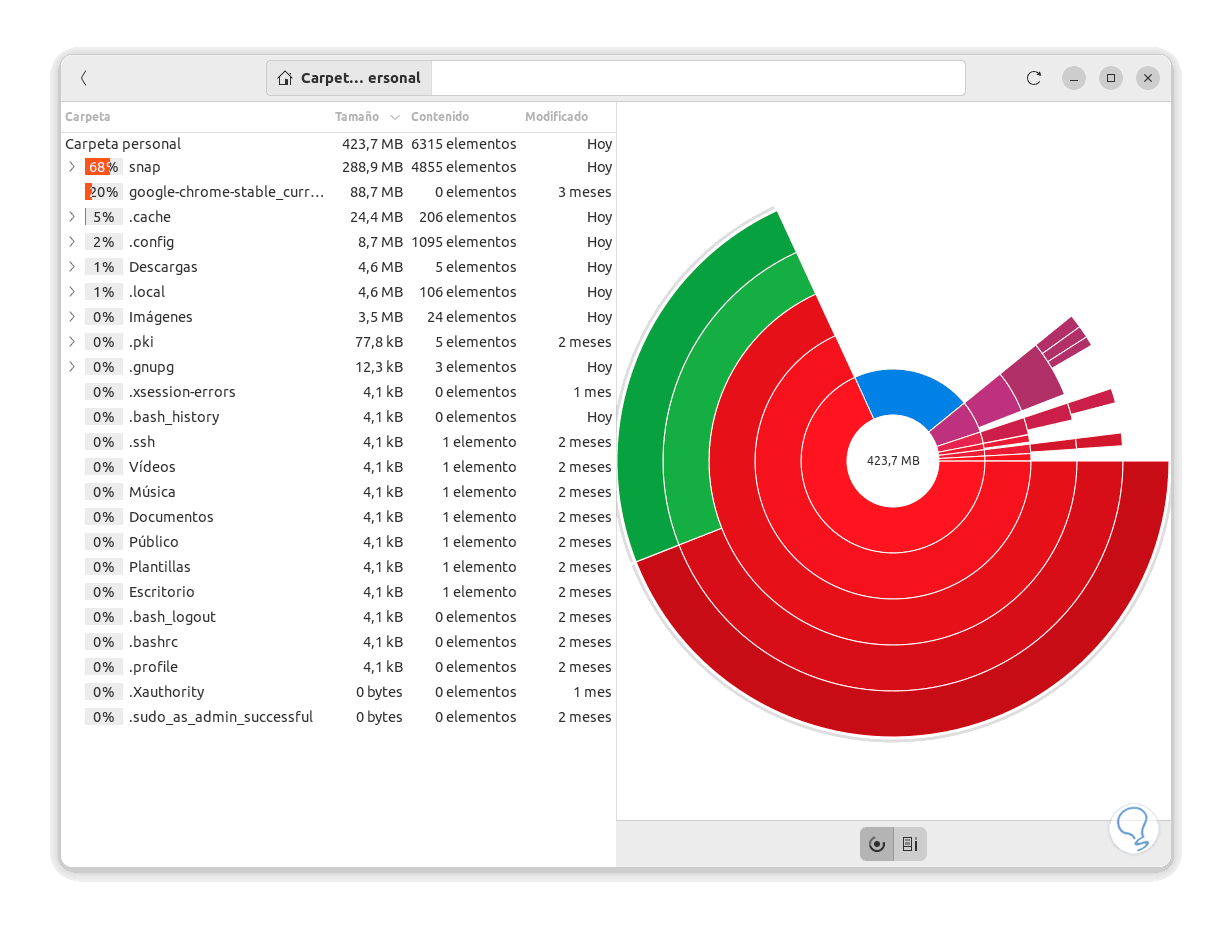This screenshot has height=934, width=1232.
Task: Click the 20% usage bar for google-chrome
Action: (x=104, y=192)
